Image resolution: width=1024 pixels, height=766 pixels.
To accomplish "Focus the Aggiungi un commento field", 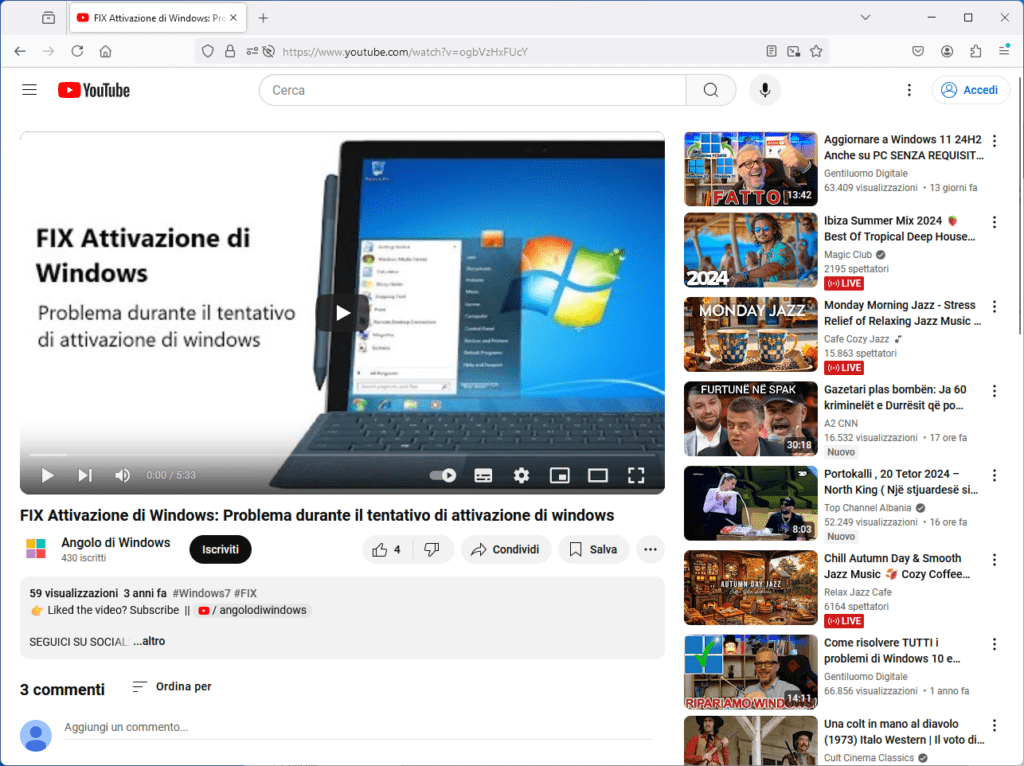I will (x=358, y=727).
